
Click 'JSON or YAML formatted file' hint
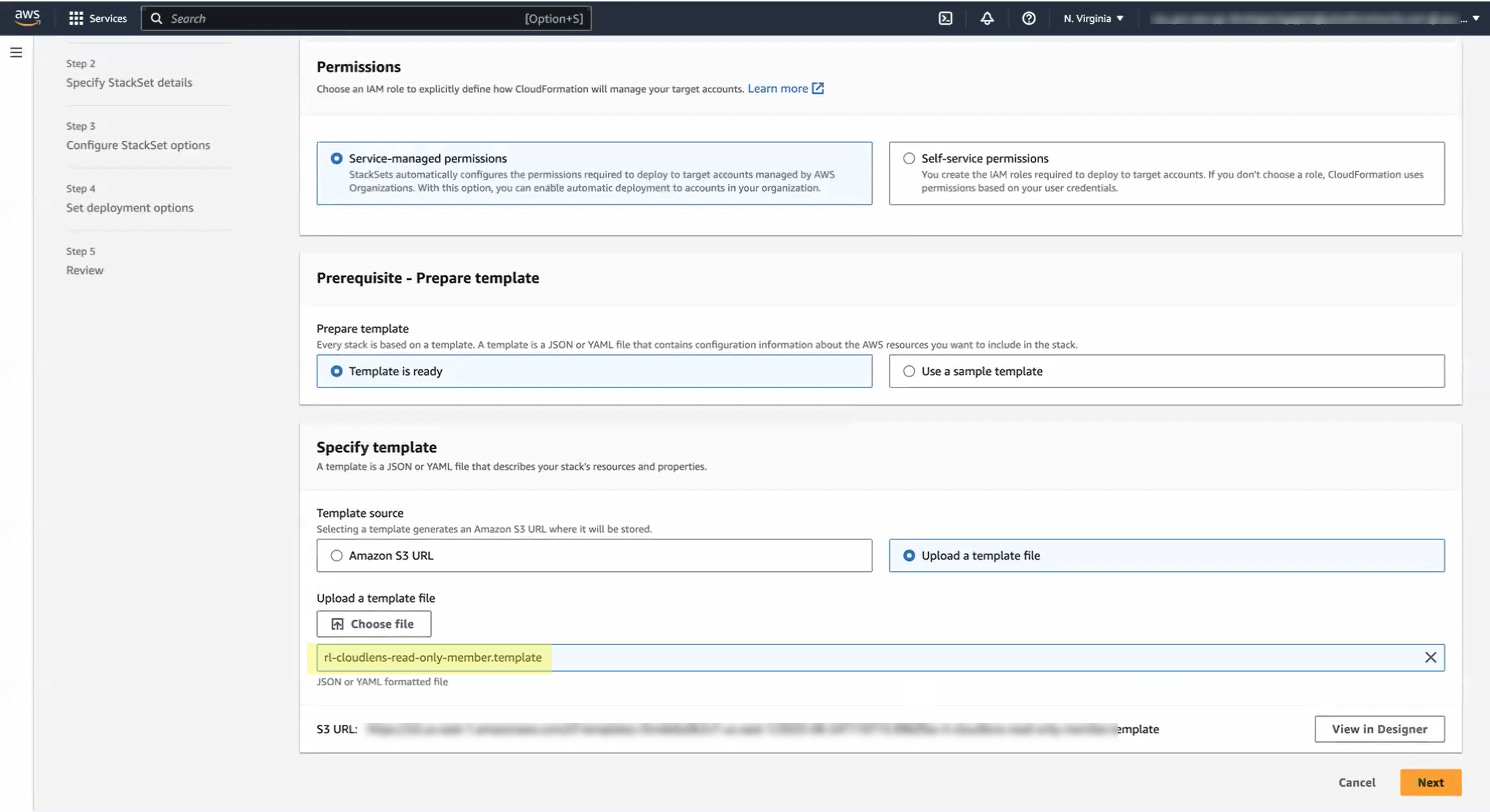[x=382, y=682]
